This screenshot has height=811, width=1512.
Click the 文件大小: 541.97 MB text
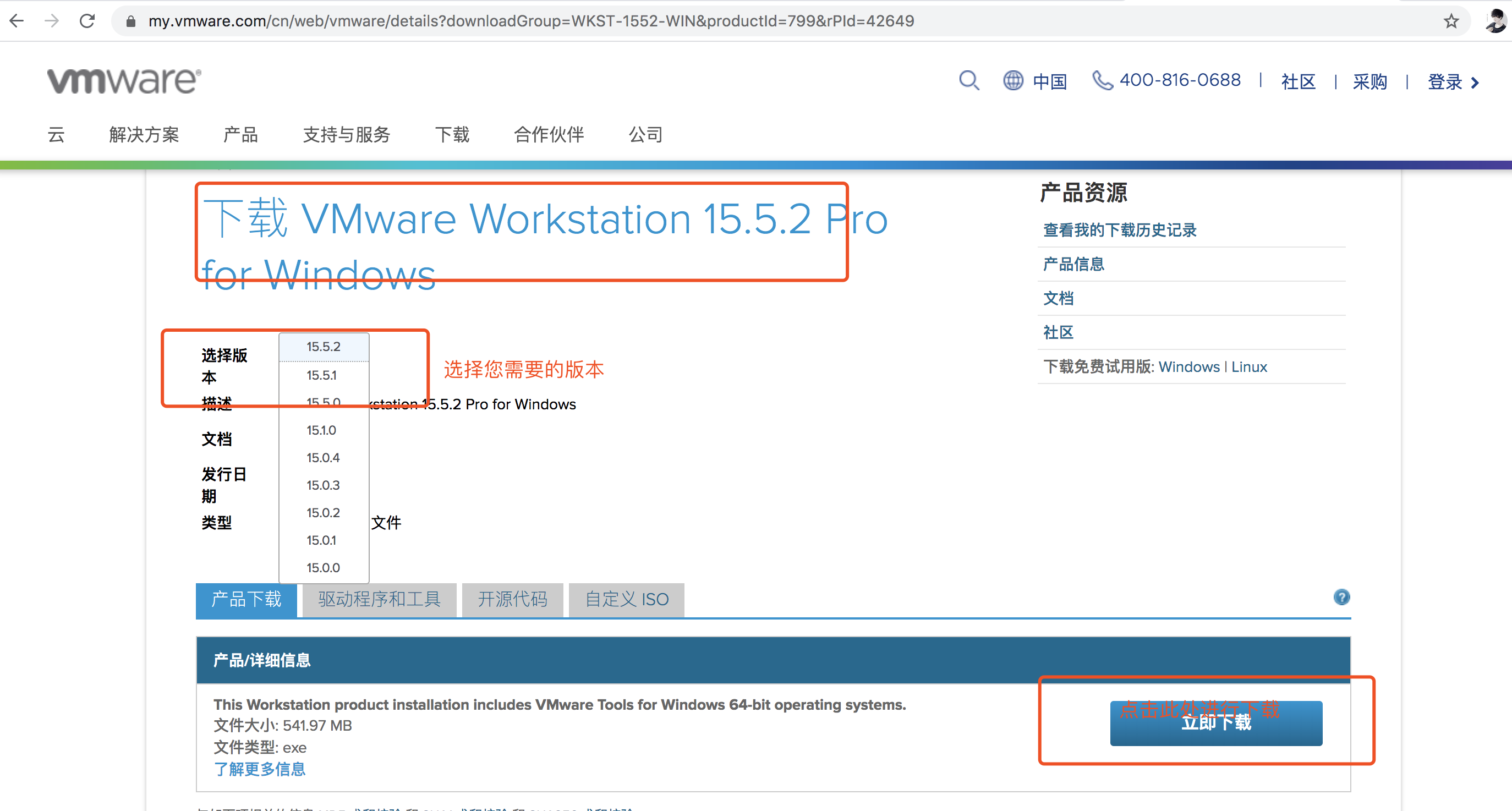coord(283,725)
